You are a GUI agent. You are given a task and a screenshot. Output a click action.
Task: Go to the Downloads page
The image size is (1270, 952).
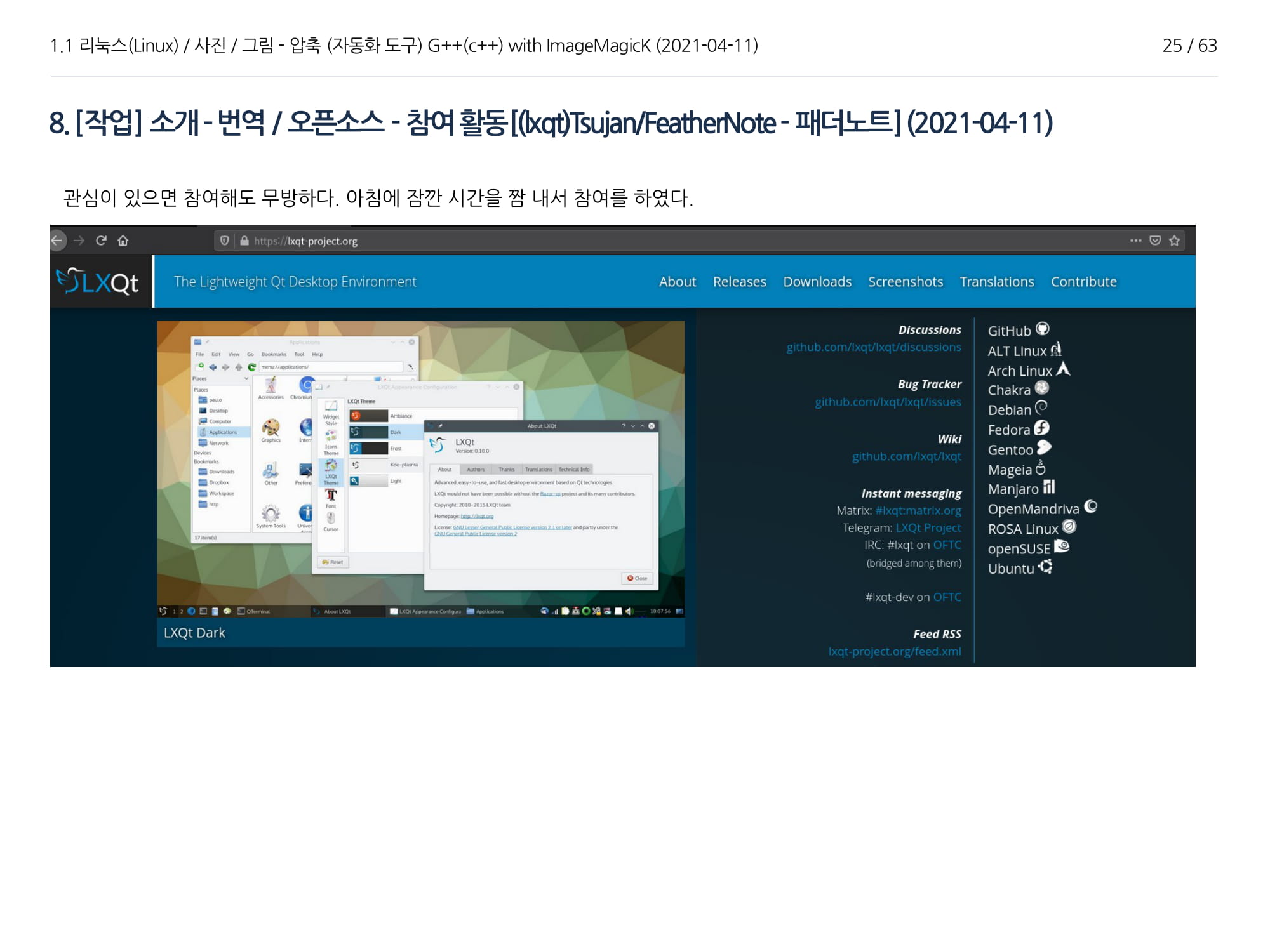pos(817,282)
